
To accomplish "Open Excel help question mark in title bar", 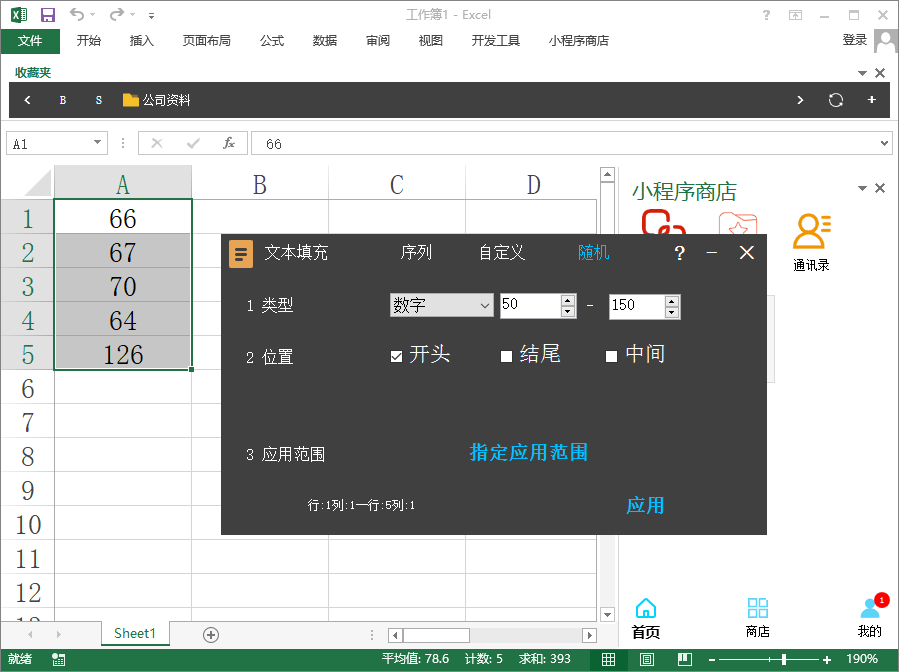I will tap(766, 15).
